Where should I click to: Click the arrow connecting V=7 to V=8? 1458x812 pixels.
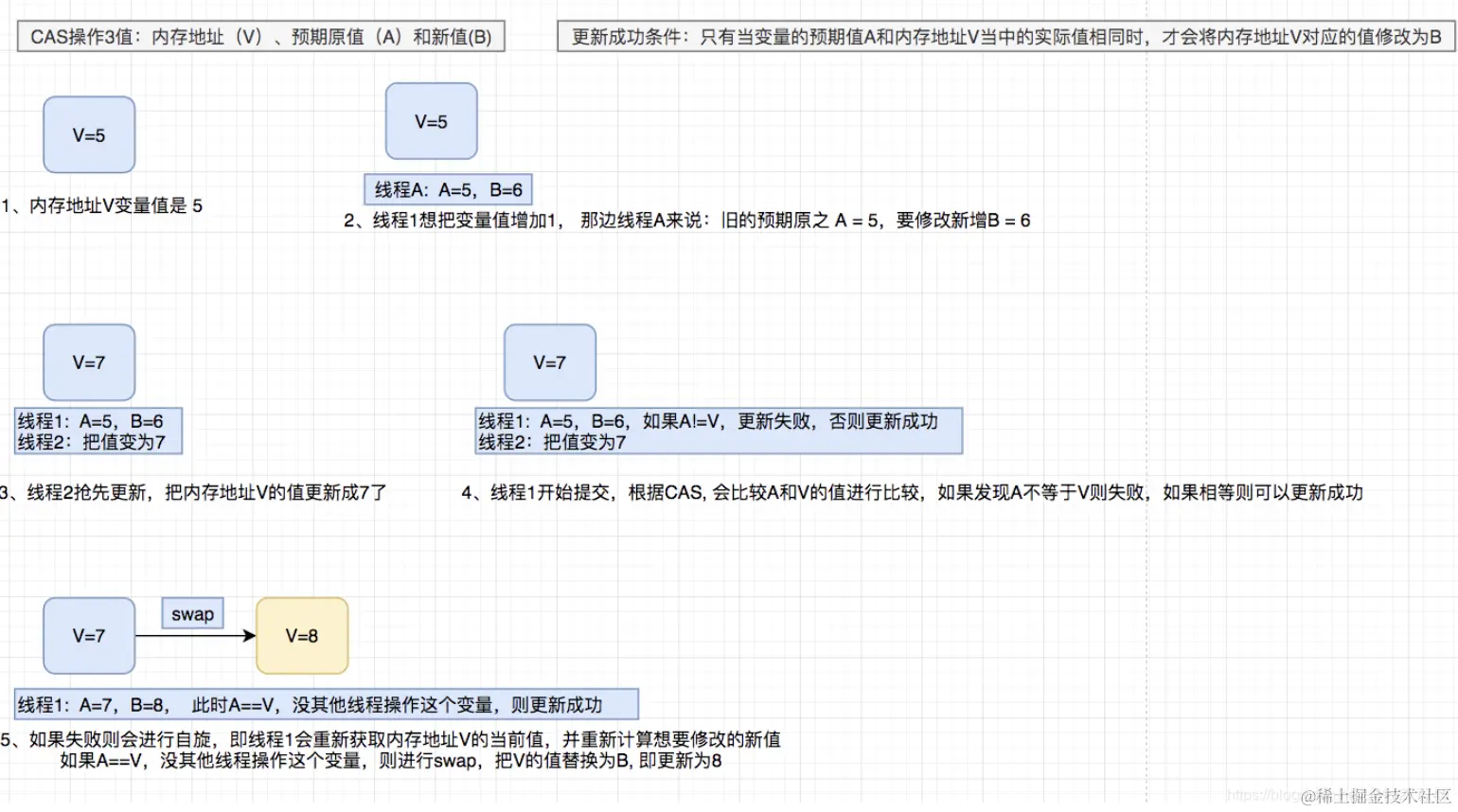pyautogui.click(x=196, y=636)
